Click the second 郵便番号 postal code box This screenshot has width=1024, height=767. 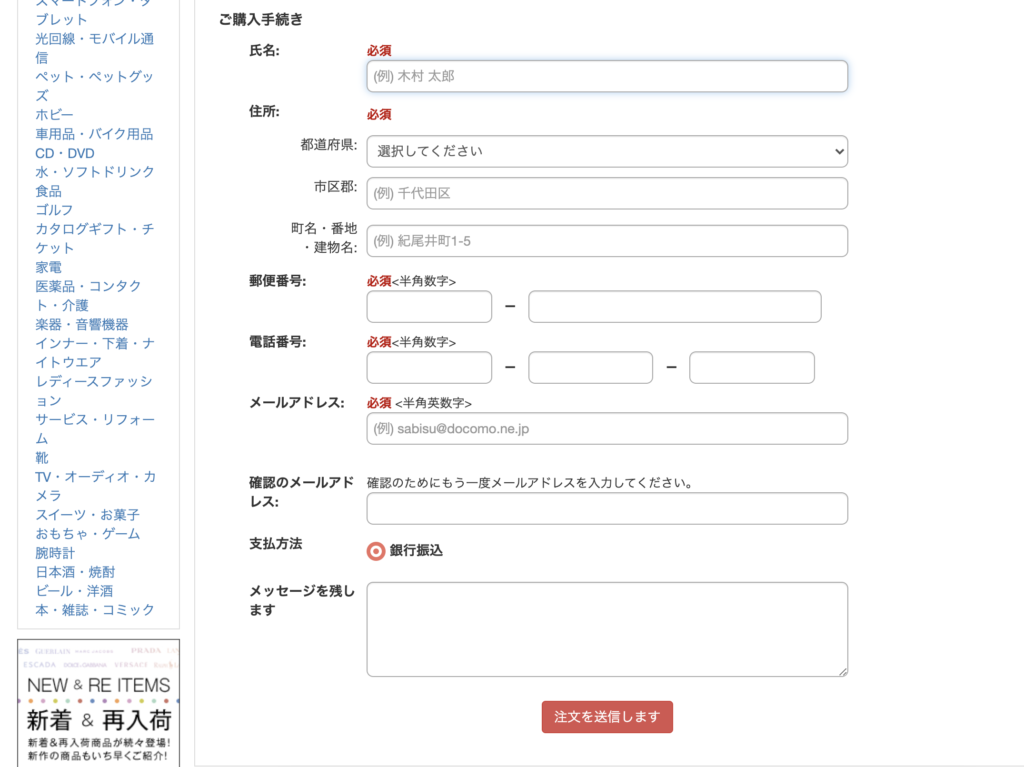674,307
